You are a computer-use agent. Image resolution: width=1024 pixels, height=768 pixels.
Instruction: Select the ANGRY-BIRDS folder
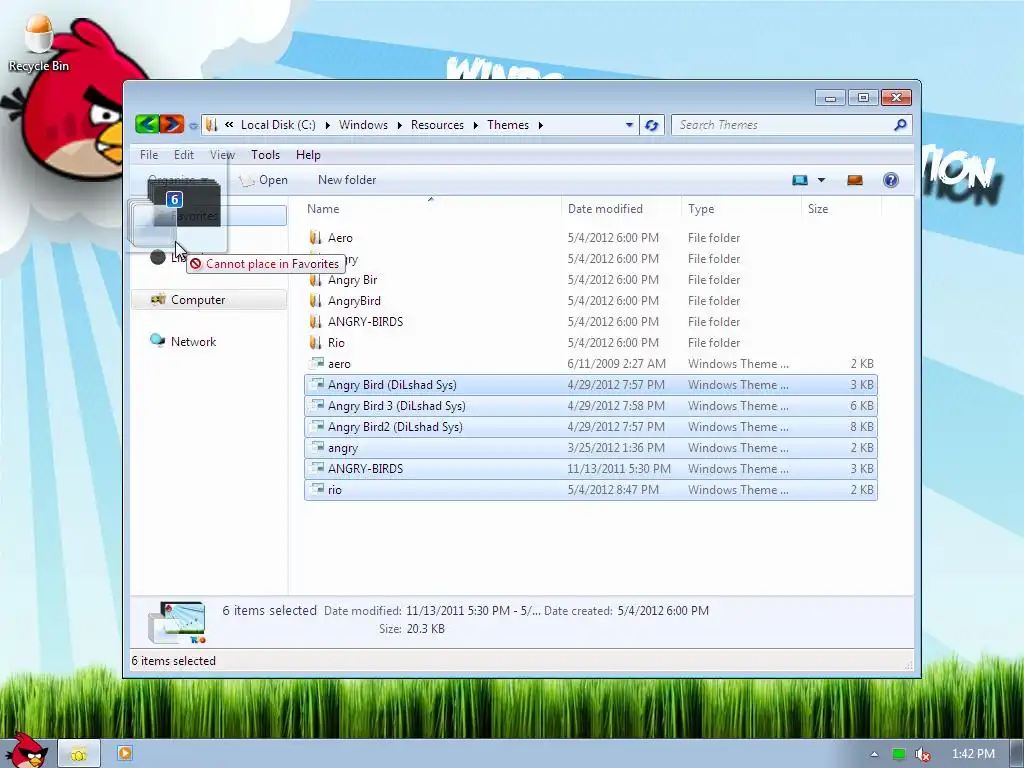click(591, 321)
